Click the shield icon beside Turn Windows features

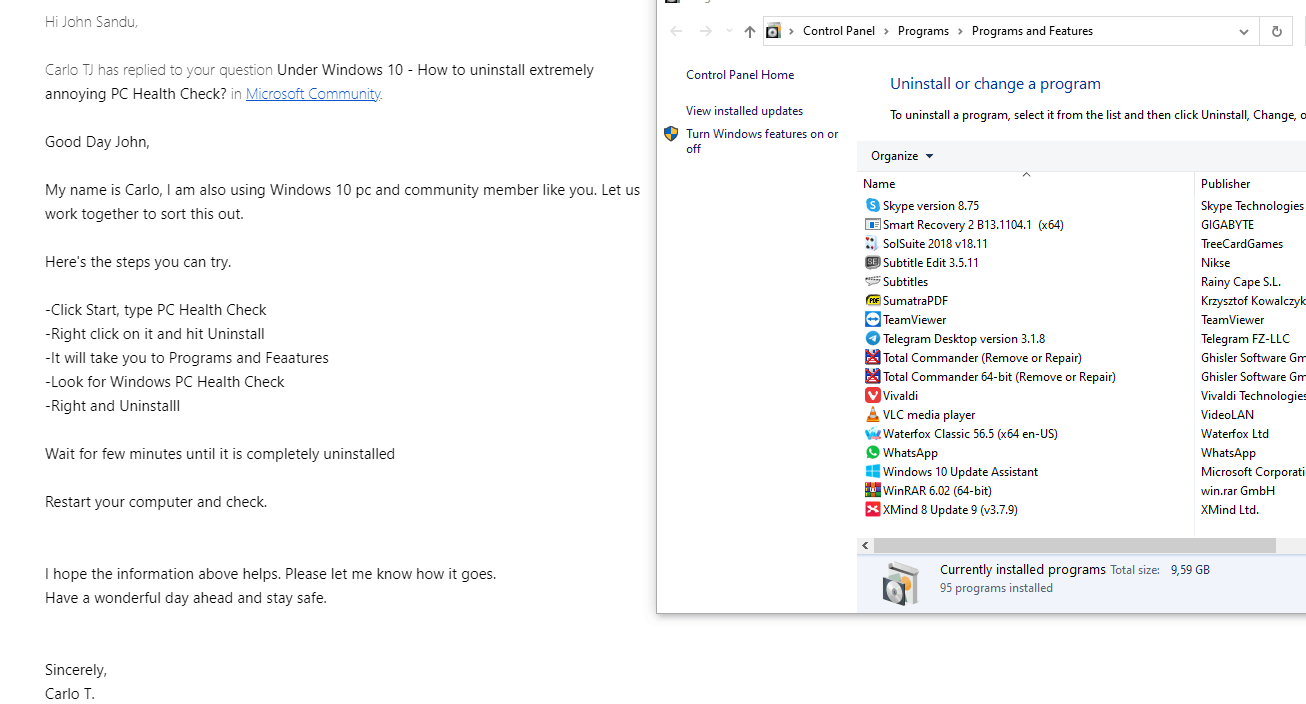click(671, 134)
